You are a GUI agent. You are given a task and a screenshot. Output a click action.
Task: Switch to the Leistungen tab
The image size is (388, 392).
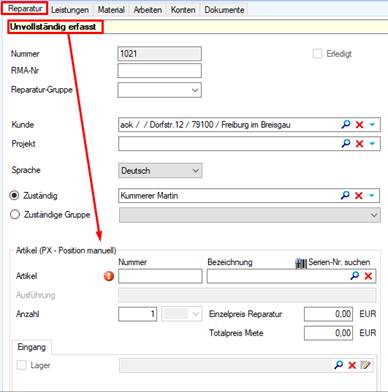[x=70, y=10]
